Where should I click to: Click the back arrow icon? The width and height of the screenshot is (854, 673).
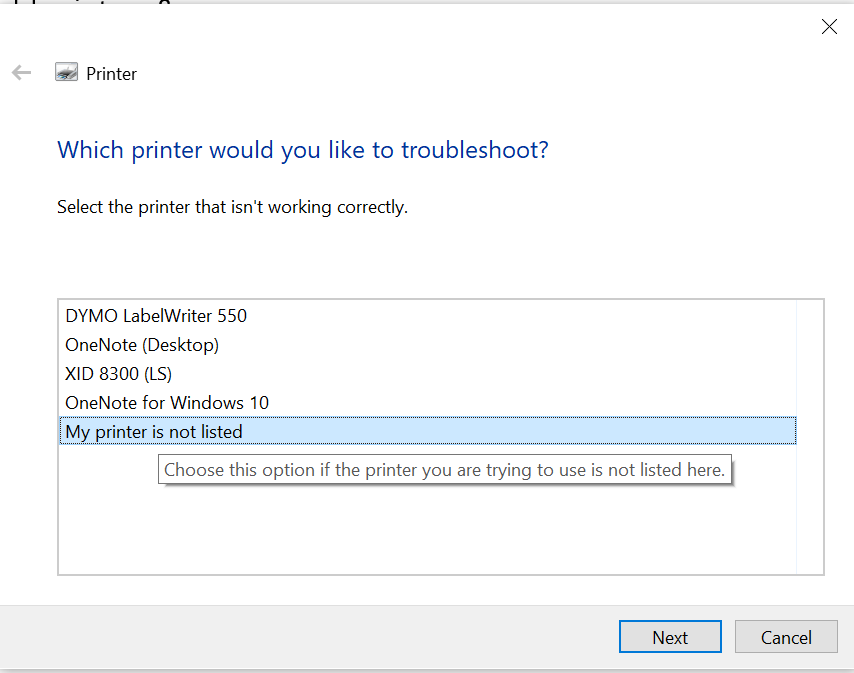tap(21, 72)
